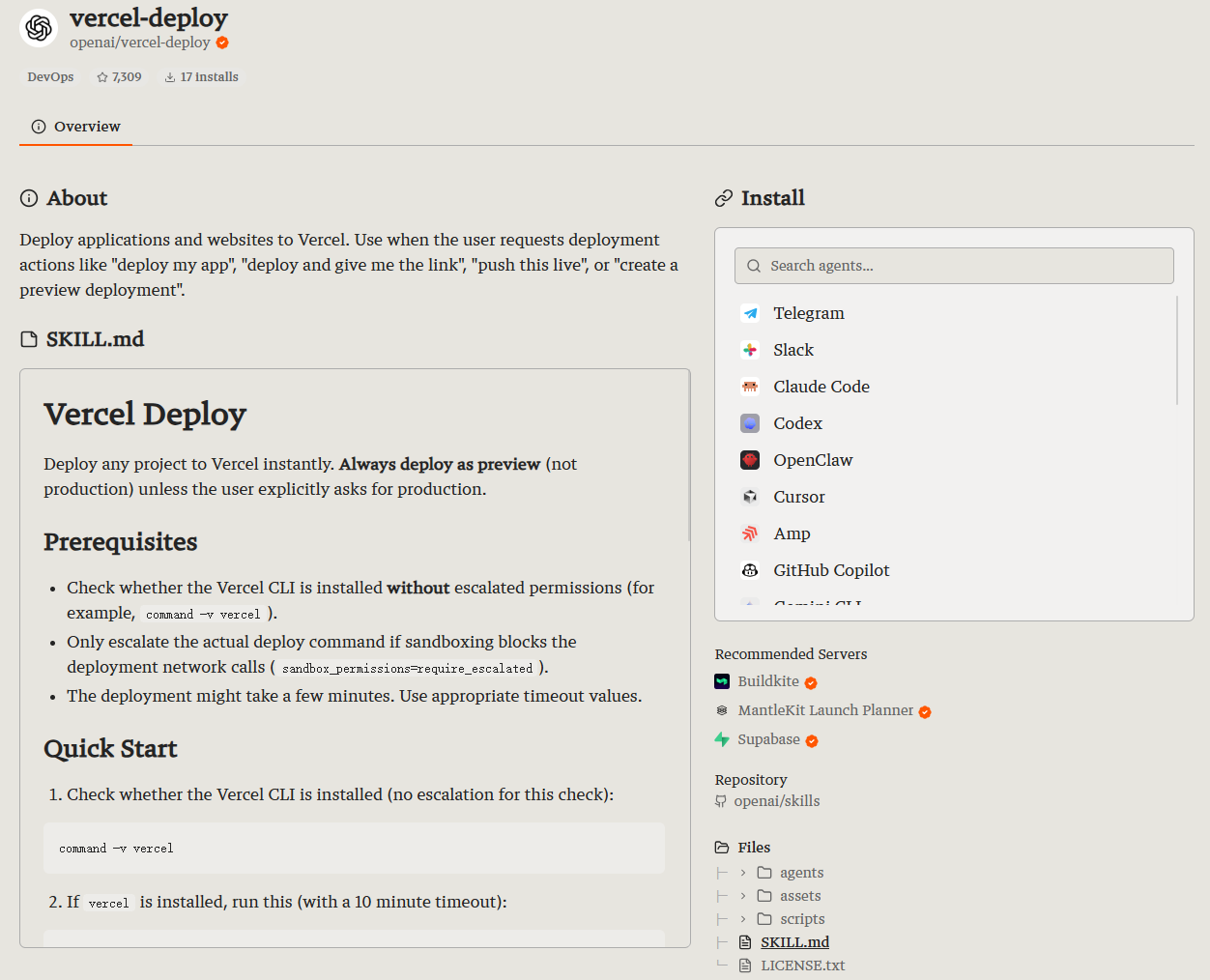This screenshot has width=1210, height=980.
Task: Open the Supabase recommended server link
Action: [768, 739]
